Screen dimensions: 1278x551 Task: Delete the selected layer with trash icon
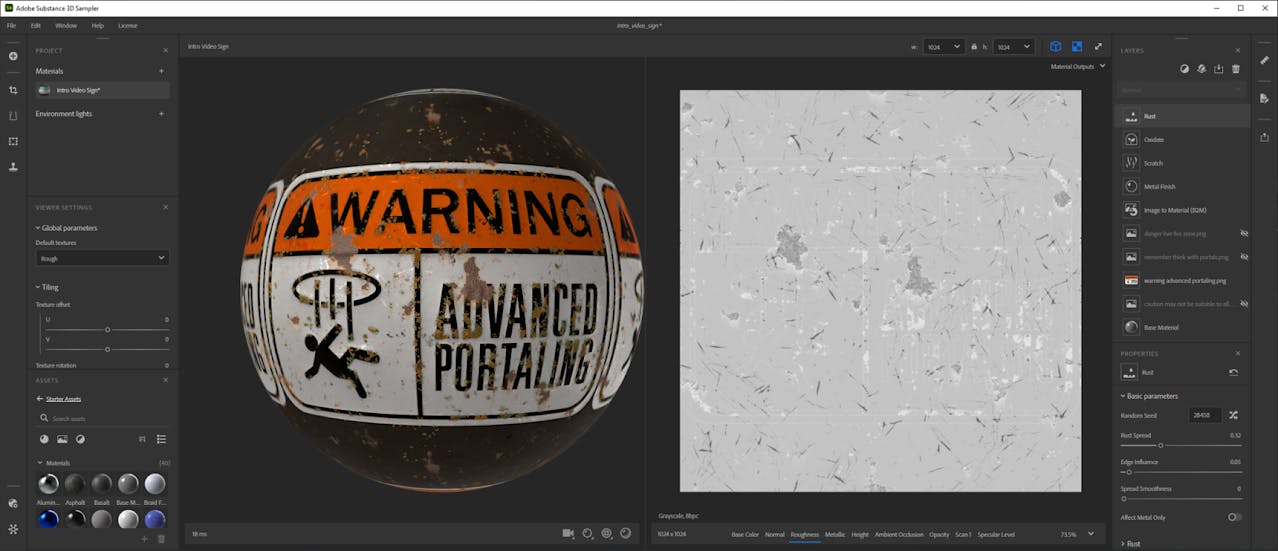tap(1236, 69)
